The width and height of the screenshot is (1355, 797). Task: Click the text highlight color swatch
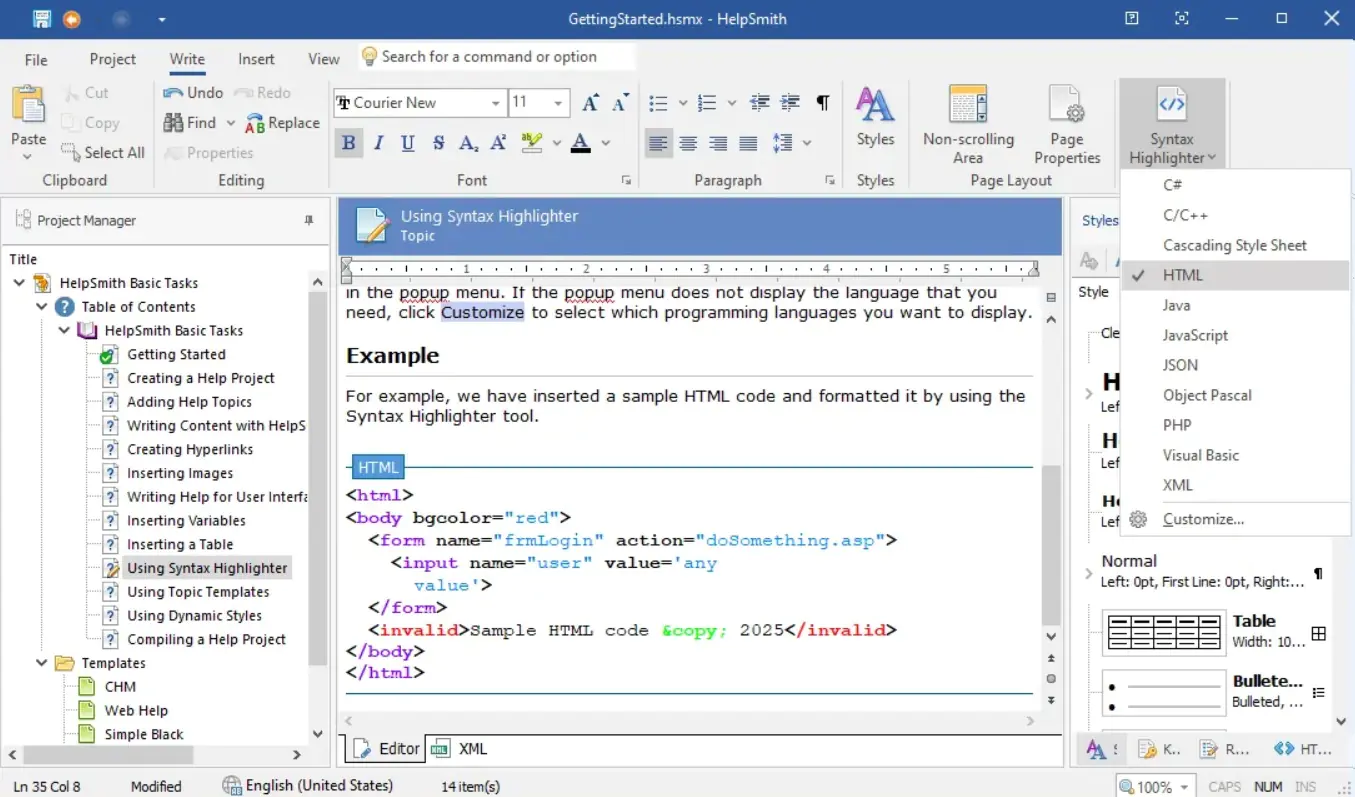click(x=532, y=143)
